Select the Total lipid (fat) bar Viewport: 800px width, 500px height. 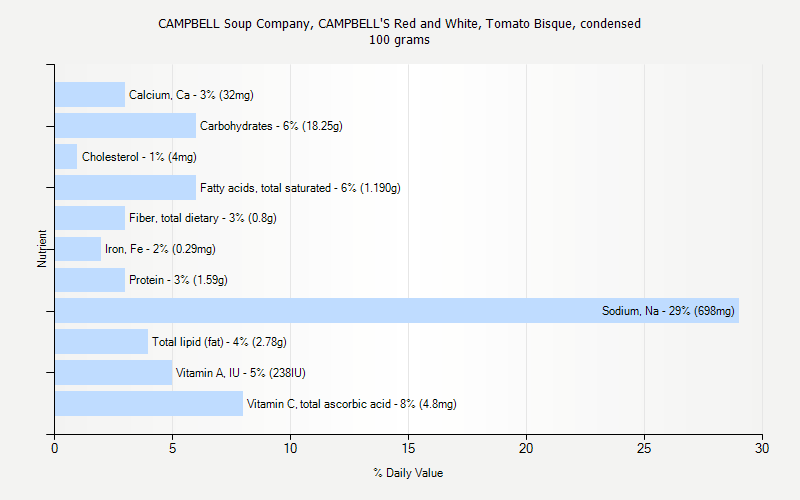(x=101, y=342)
